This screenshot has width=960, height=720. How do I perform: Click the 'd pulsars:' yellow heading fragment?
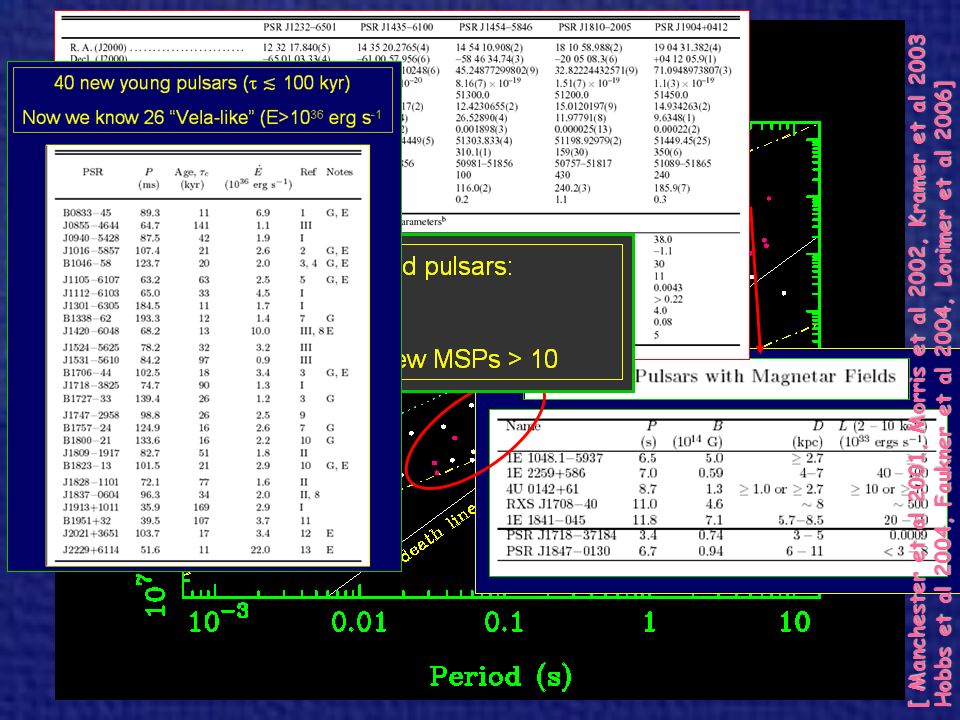point(457,266)
